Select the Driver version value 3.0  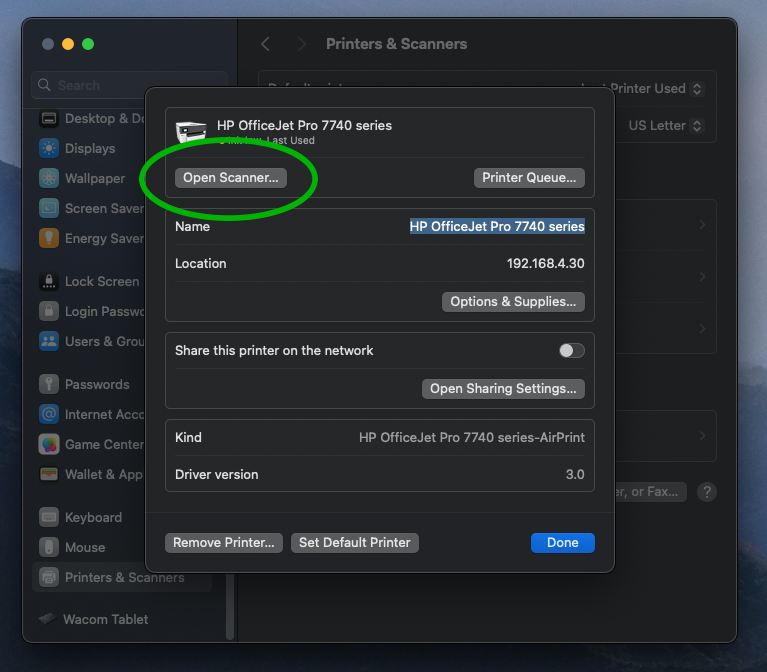pyautogui.click(x=575, y=474)
